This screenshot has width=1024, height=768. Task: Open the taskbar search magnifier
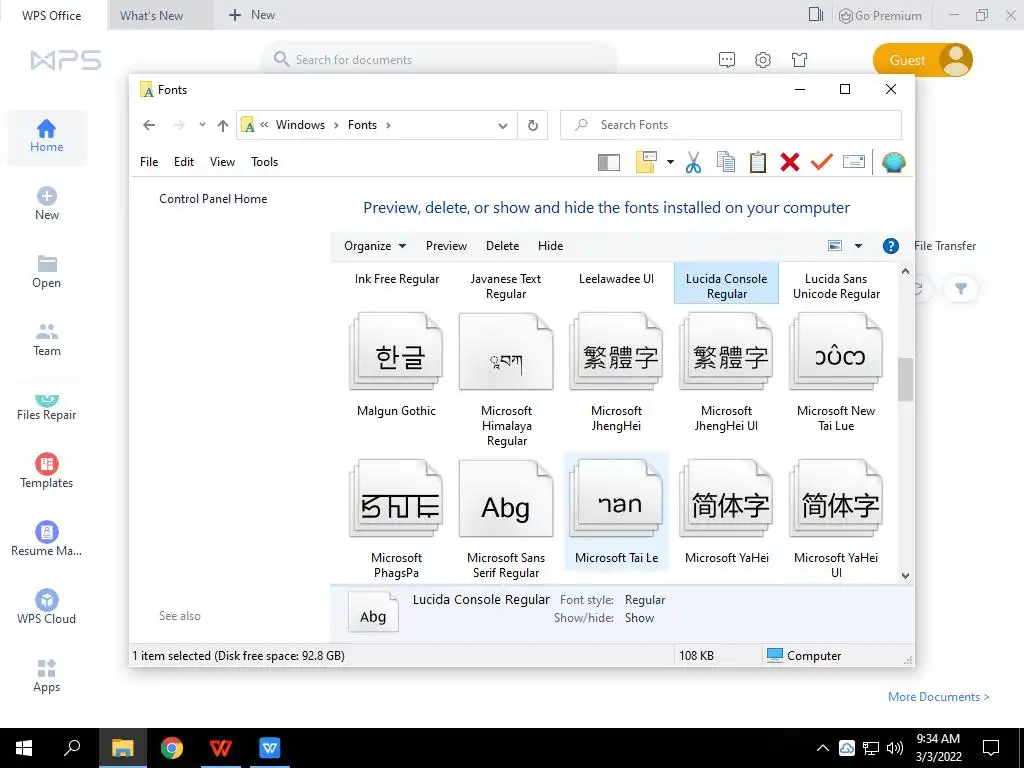click(72, 748)
